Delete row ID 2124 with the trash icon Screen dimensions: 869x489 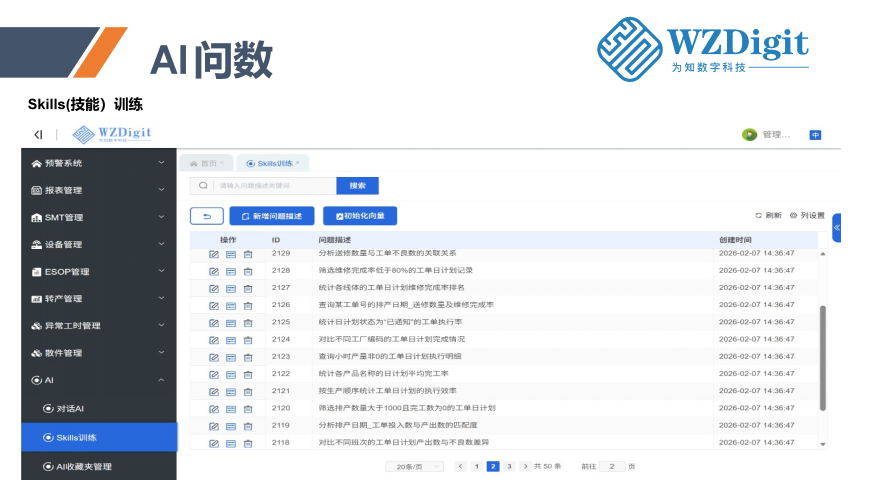tap(248, 340)
